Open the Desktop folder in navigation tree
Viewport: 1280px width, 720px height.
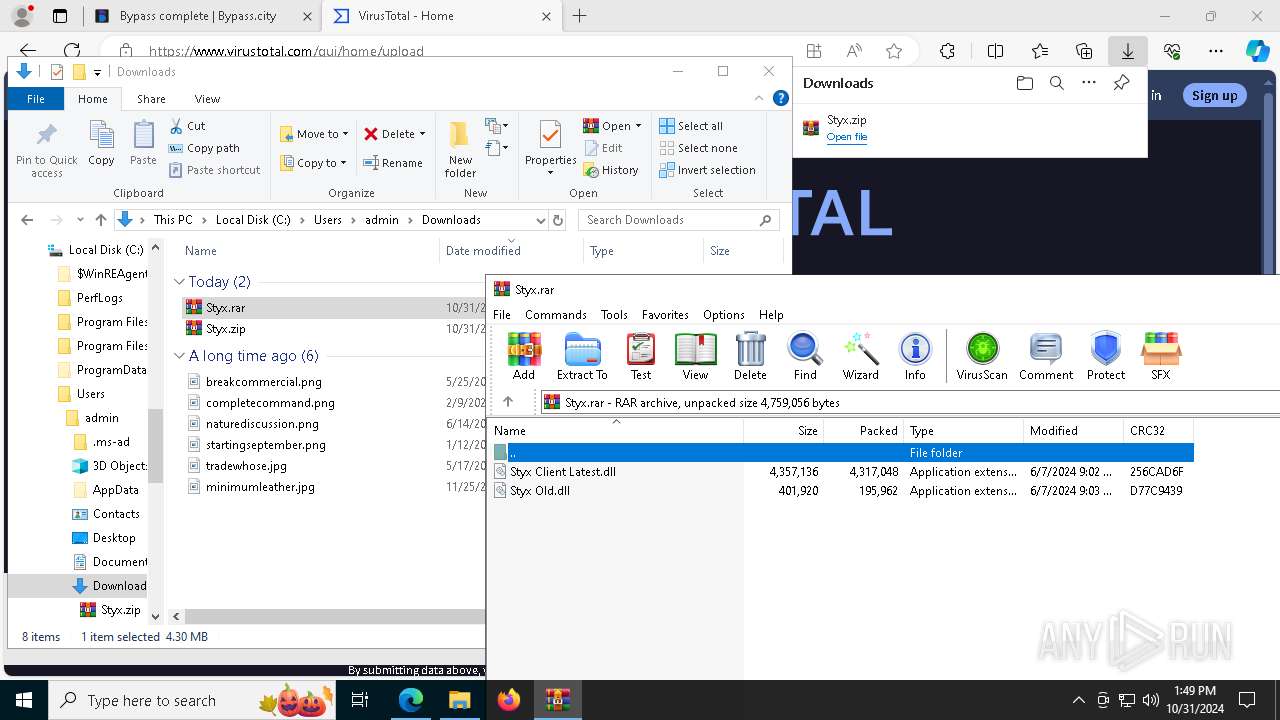coord(114,538)
